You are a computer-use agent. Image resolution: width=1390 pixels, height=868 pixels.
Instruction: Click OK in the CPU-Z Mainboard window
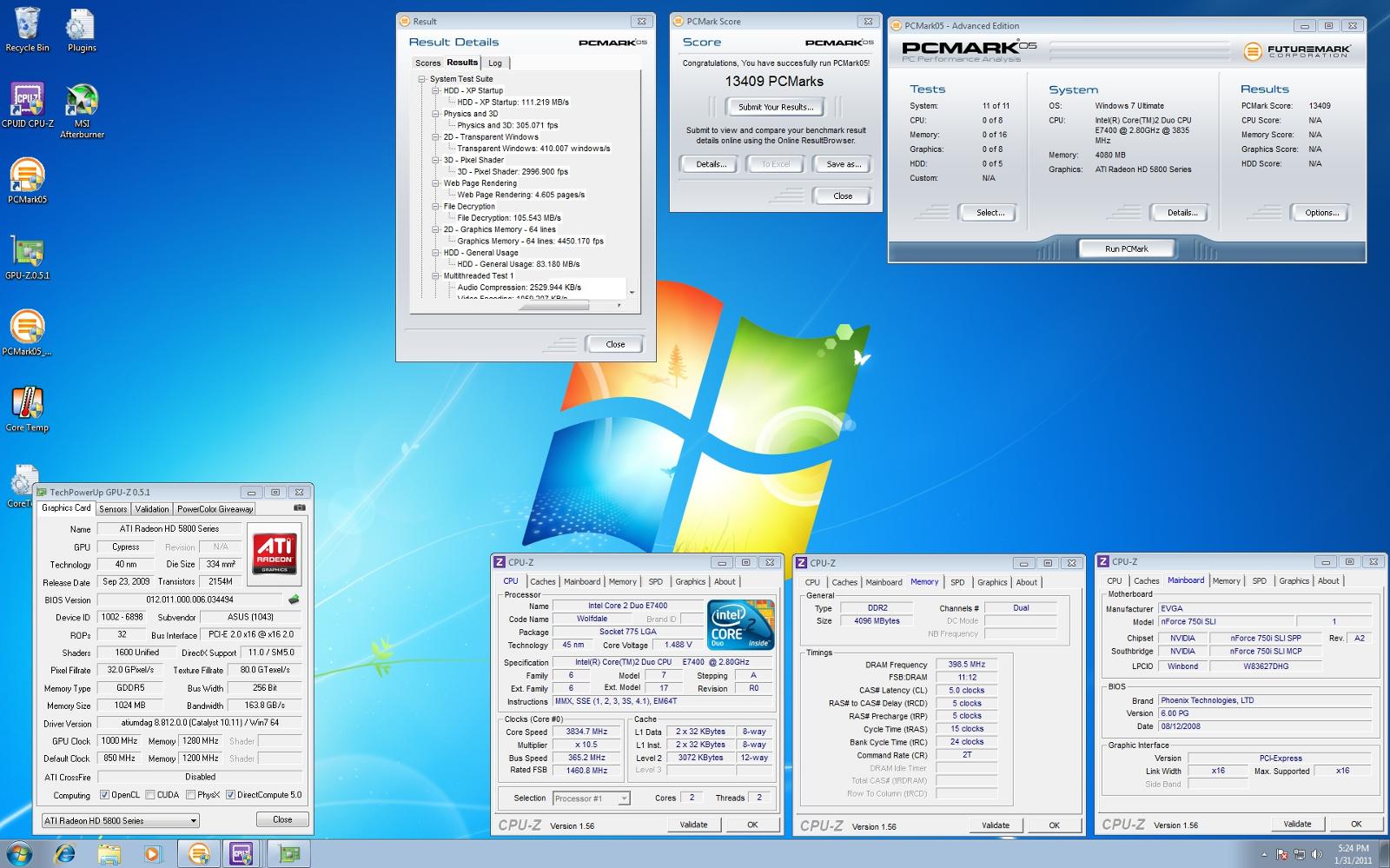(x=1356, y=824)
